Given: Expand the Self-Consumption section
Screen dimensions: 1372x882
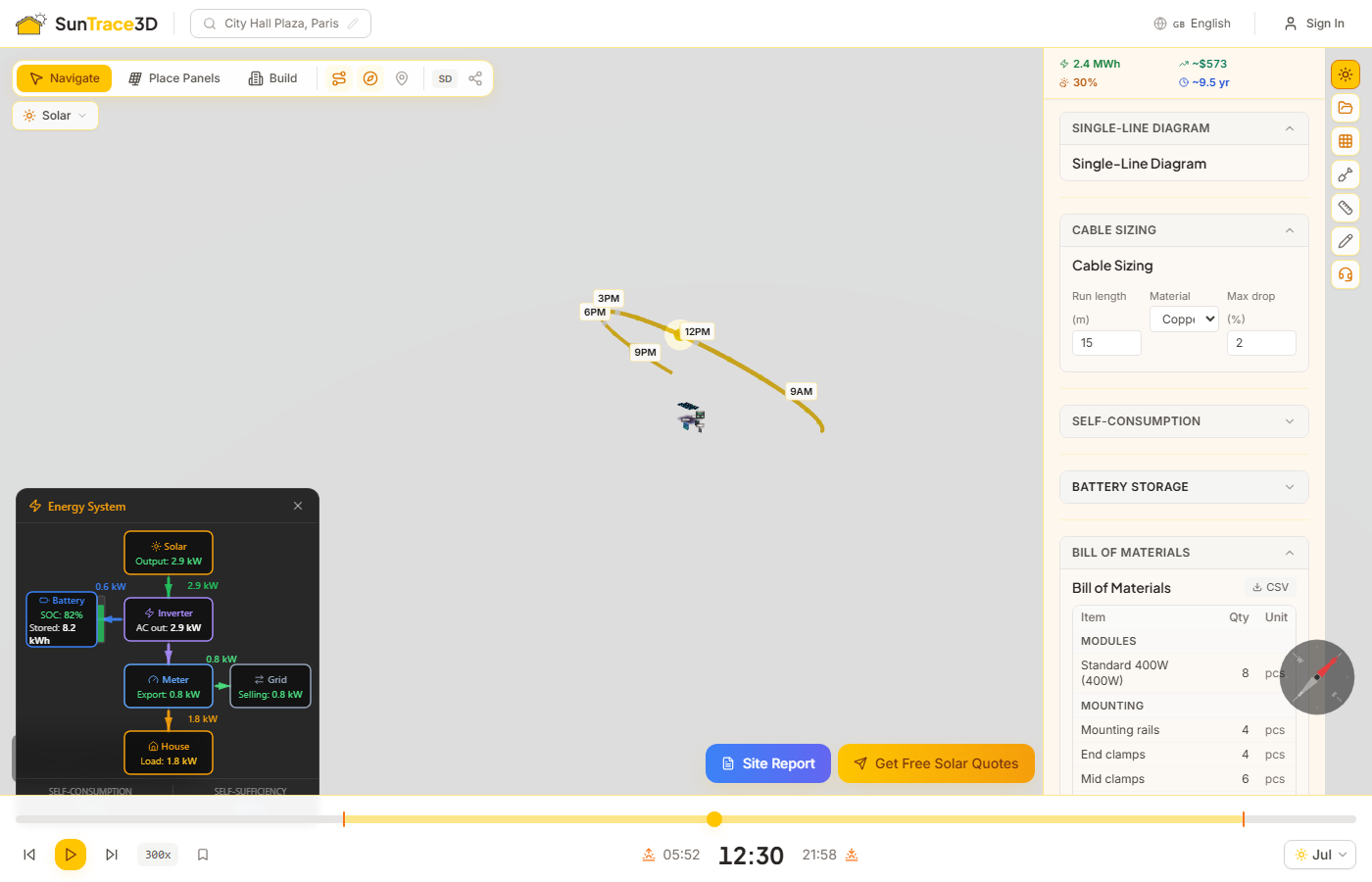Looking at the screenshot, I should tap(1184, 421).
